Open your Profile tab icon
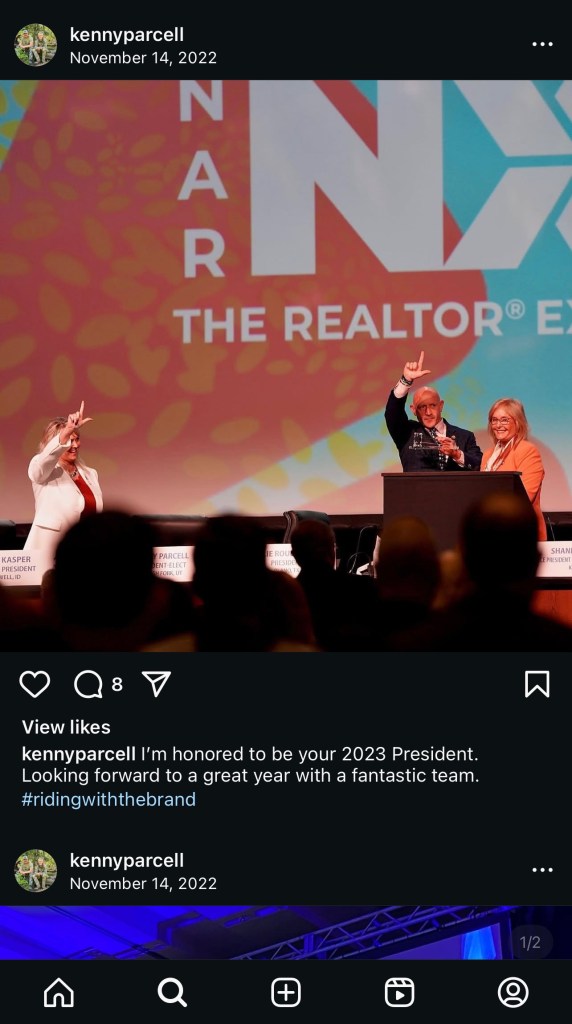 tap(513, 993)
